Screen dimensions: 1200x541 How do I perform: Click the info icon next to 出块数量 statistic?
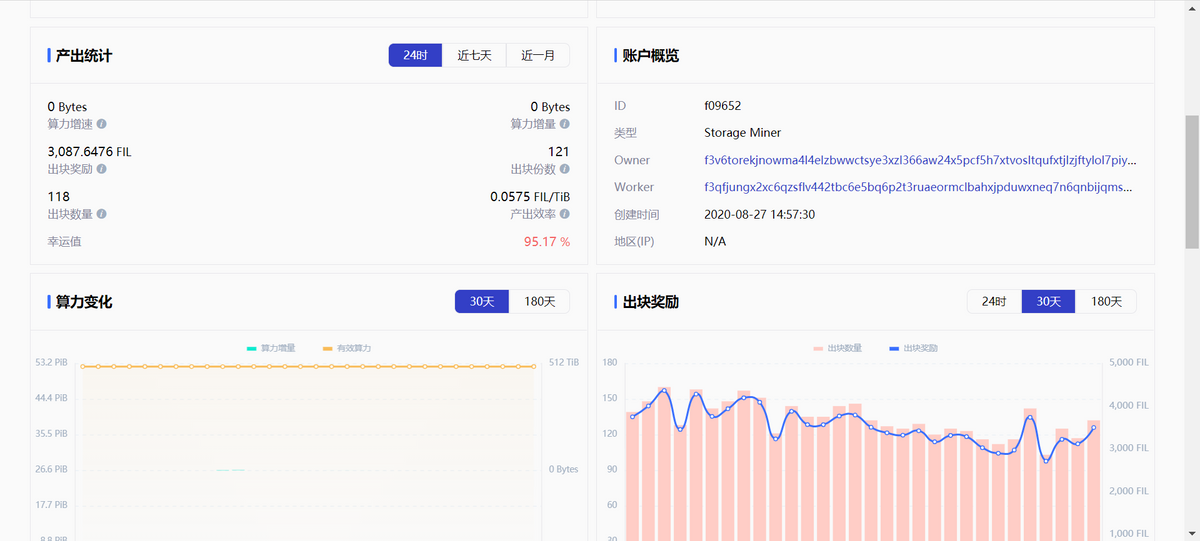coord(102,214)
